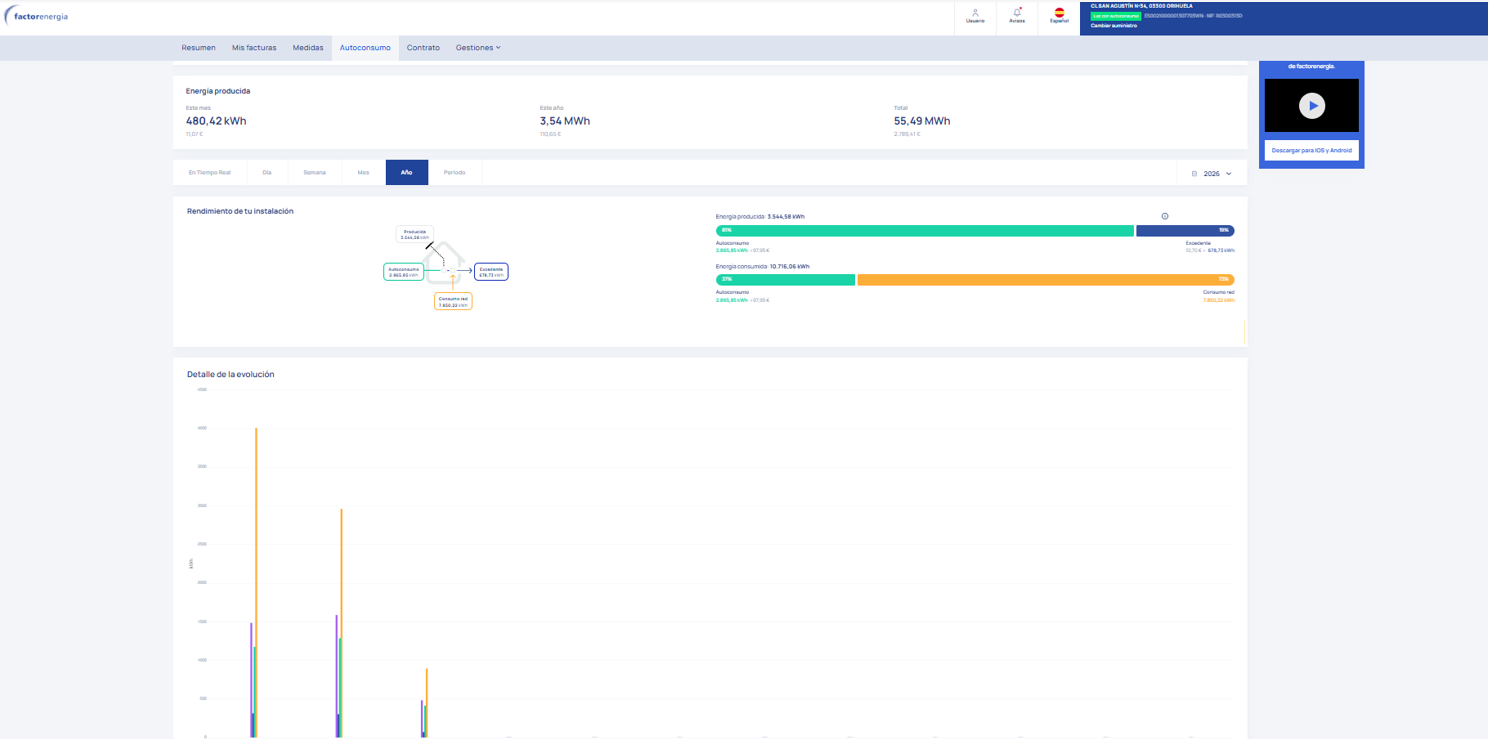Viewport: 1489px width, 739px height.
Task: Choose the Mes time range
Action: coord(363,172)
